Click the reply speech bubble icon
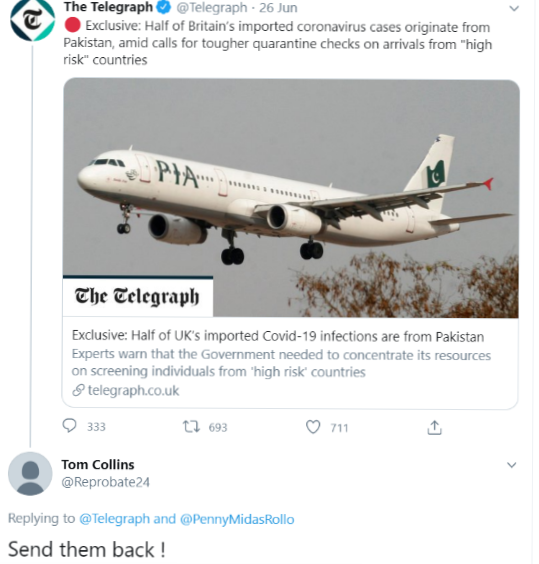 click(69, 426)
